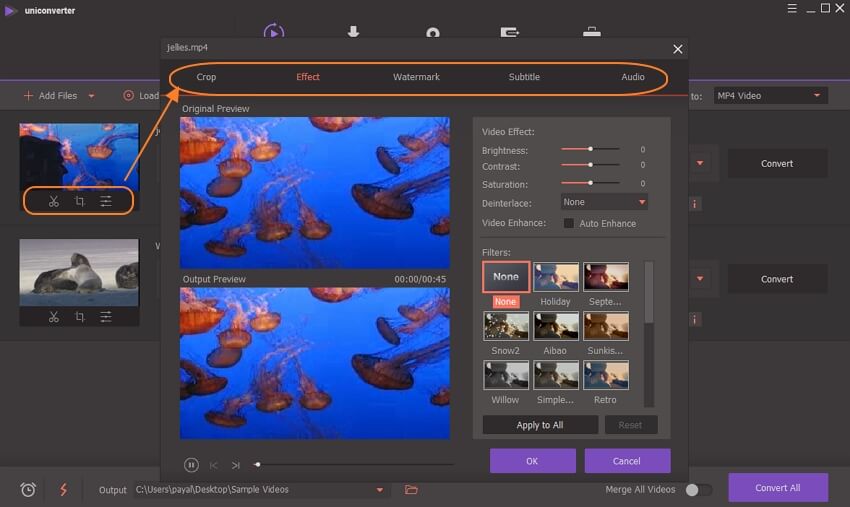Enable the Auto Enhance checkbox

569,223
